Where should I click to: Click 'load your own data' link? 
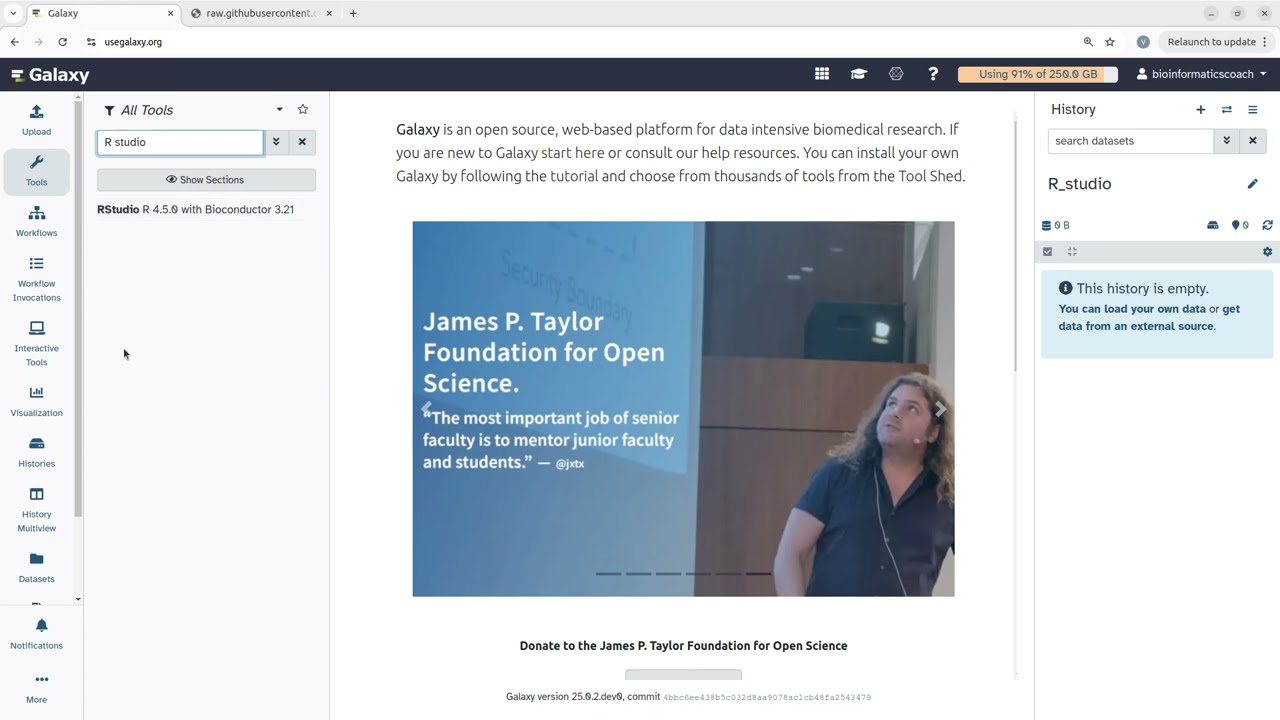(1133, 309)
